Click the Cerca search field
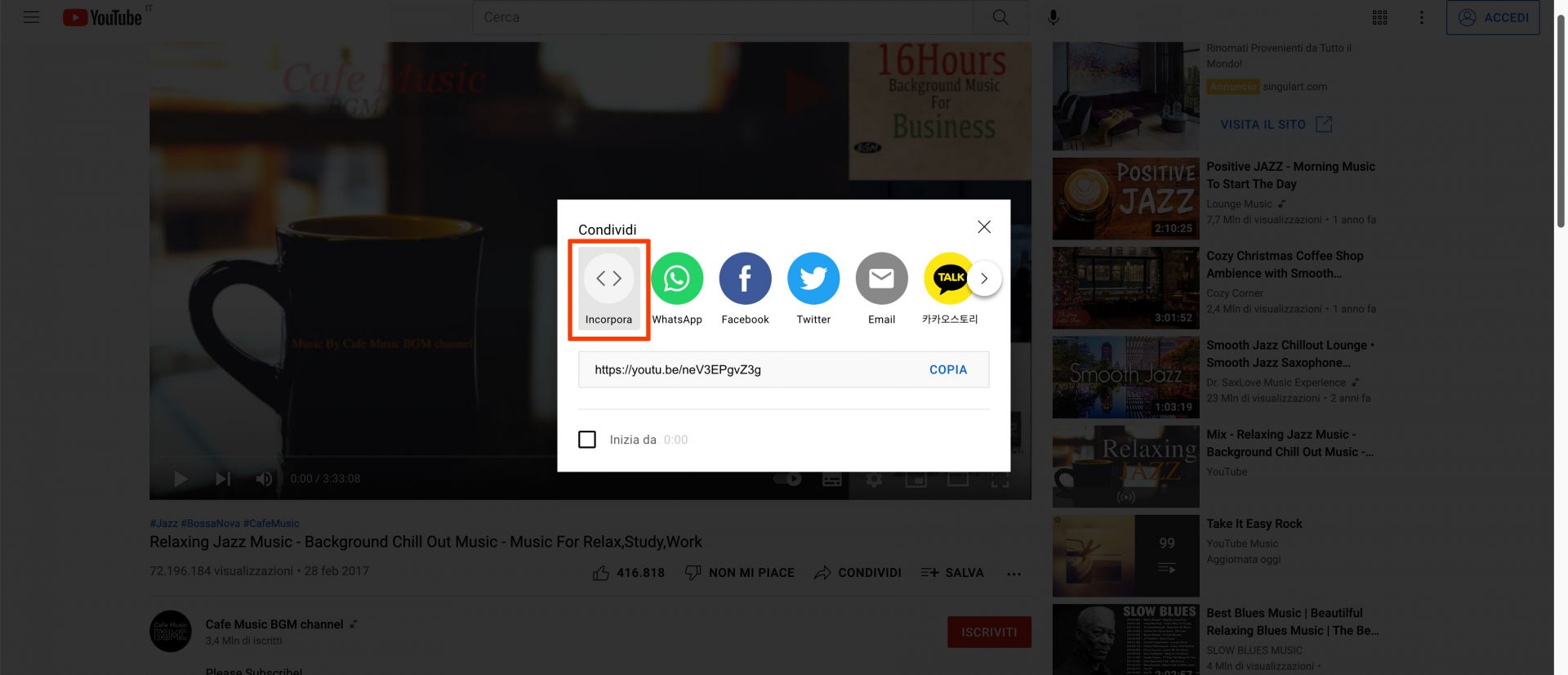This screenshot has height=675, width=1568. pyautogui.click(x=723, y=17)
